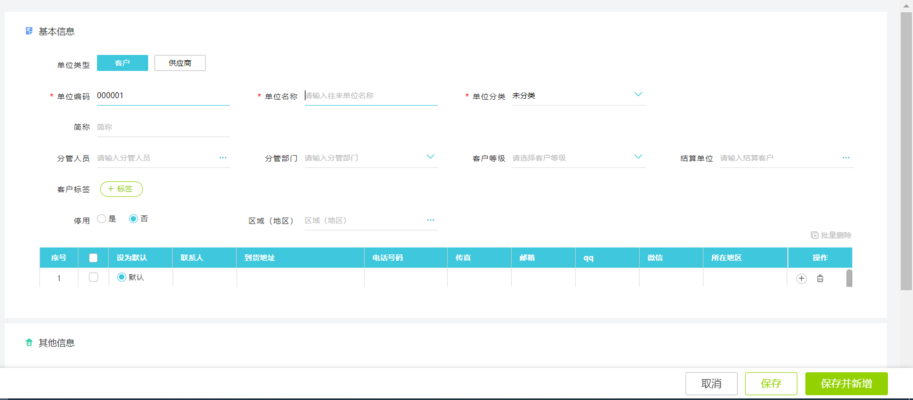
Task: Switch unit type to 客户
Action: coord(122,63)
